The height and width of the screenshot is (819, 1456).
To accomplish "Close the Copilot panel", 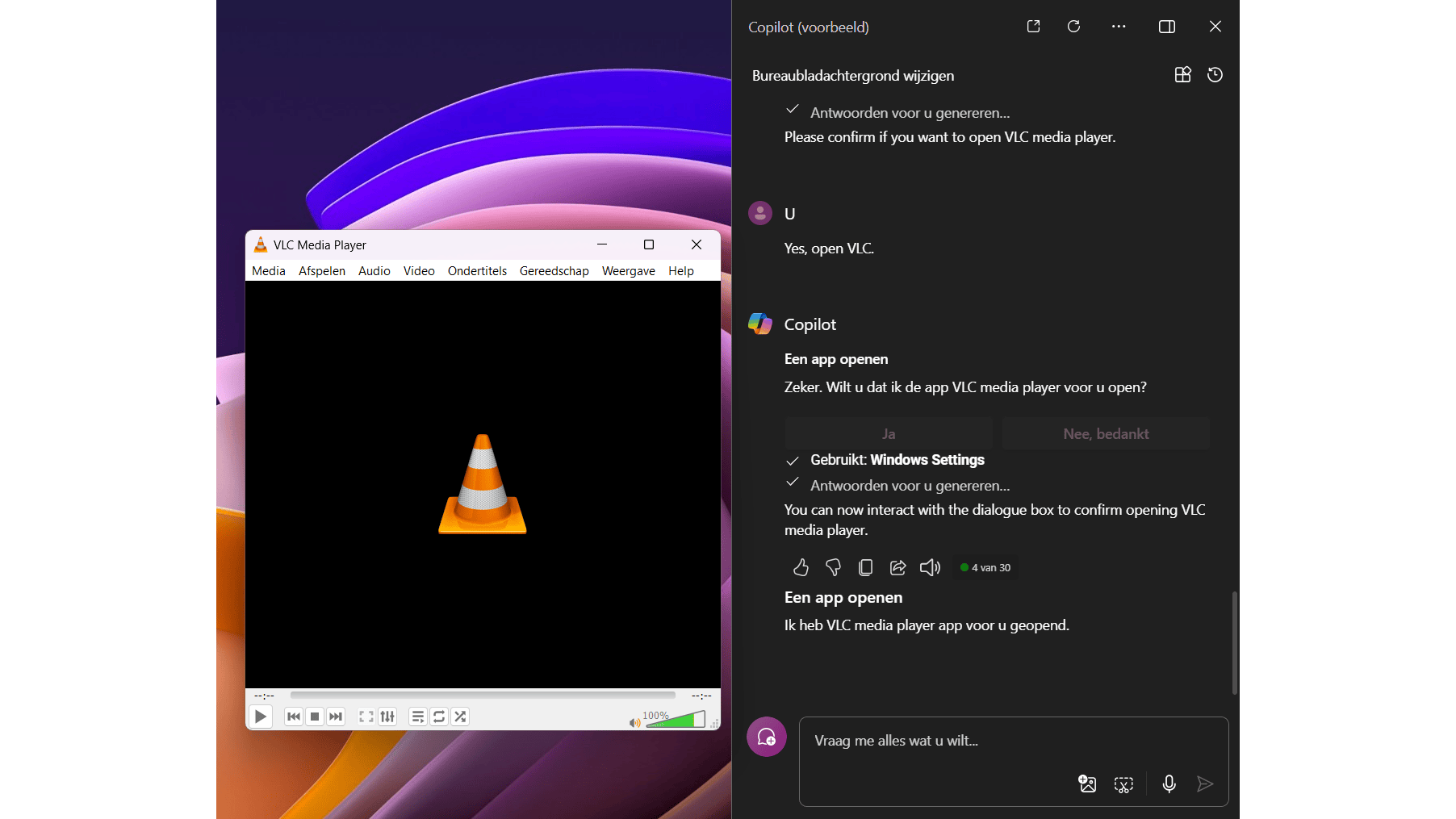I will pyautogui.click(x=1215, y=27).
